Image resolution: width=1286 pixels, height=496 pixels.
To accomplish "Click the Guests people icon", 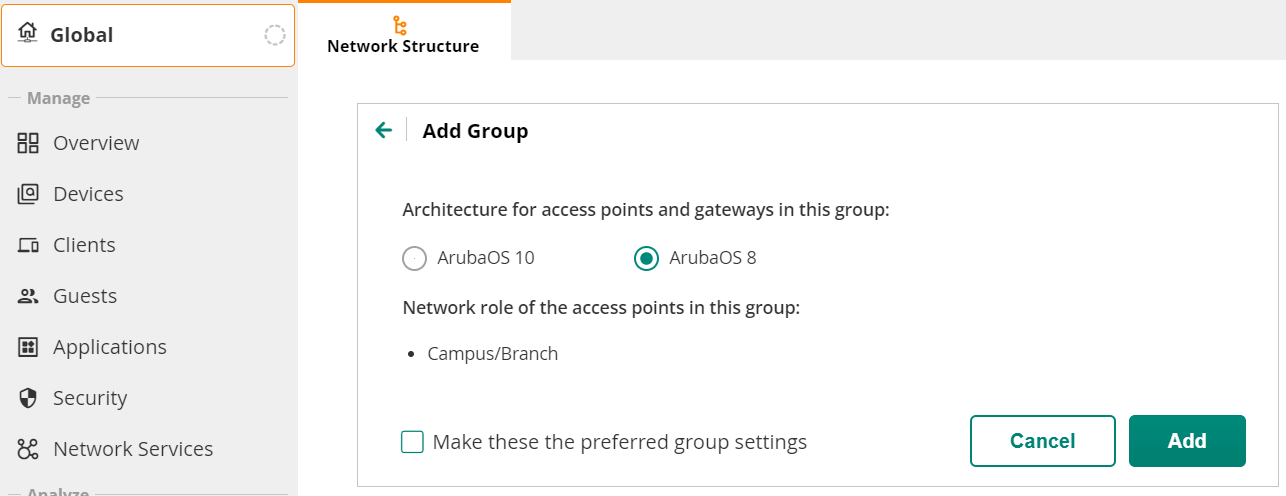I will tap(28, 296).
